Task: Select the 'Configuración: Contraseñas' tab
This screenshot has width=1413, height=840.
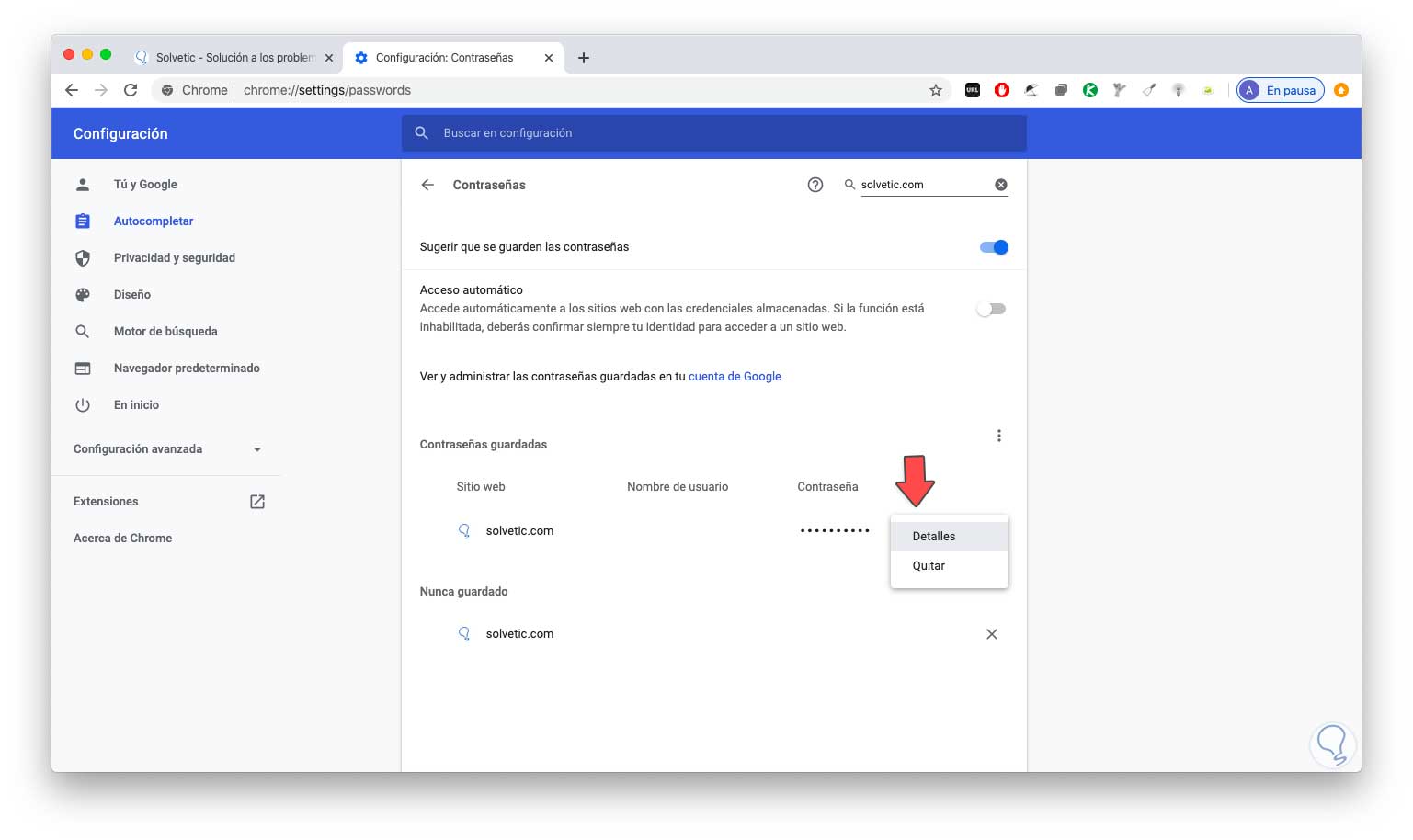Action: 452,57
